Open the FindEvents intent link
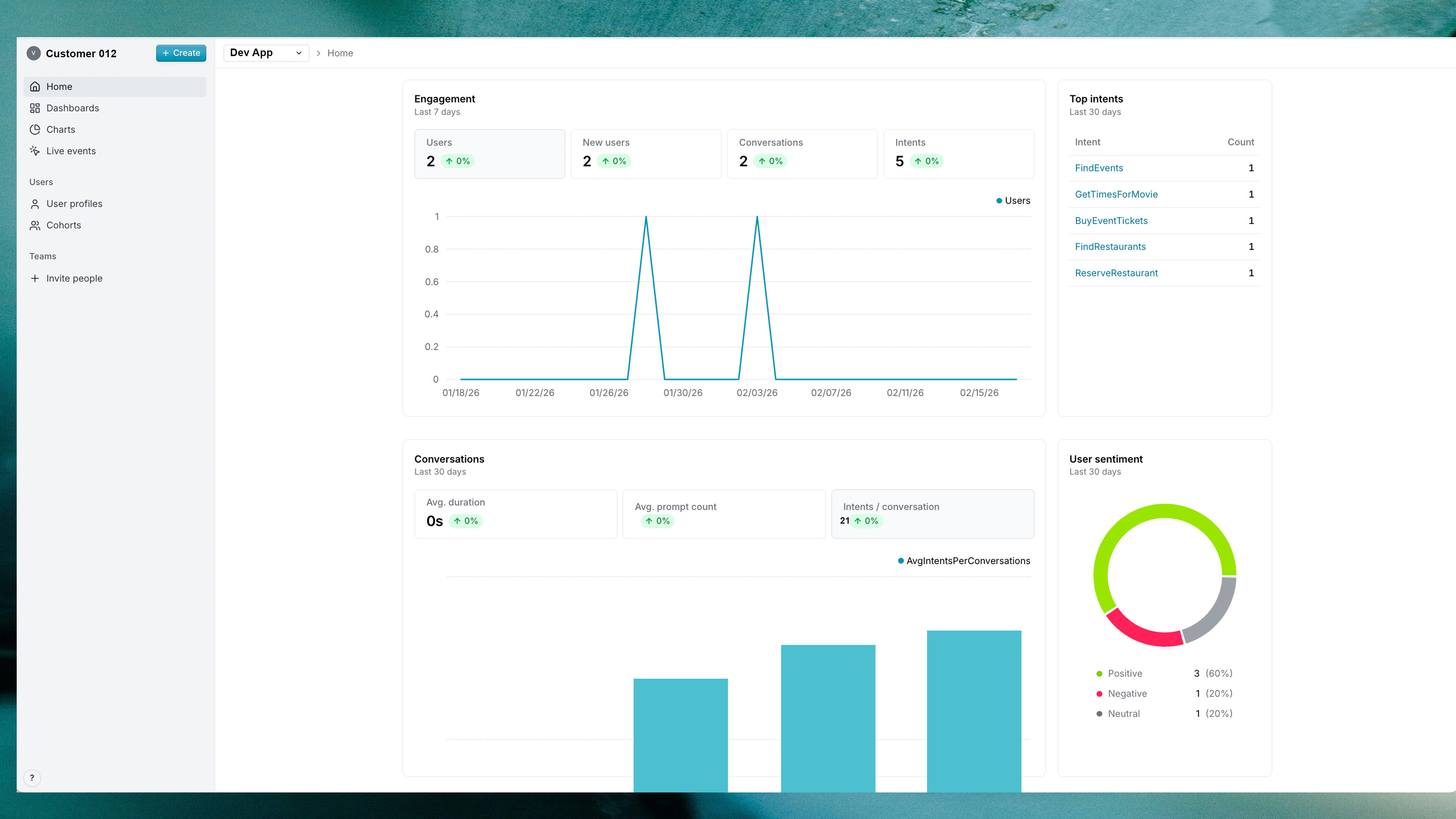 click(1099, 168)
